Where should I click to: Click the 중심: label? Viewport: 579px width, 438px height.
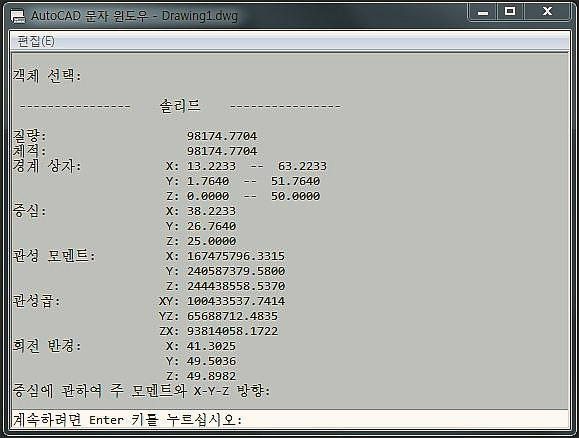30,211
